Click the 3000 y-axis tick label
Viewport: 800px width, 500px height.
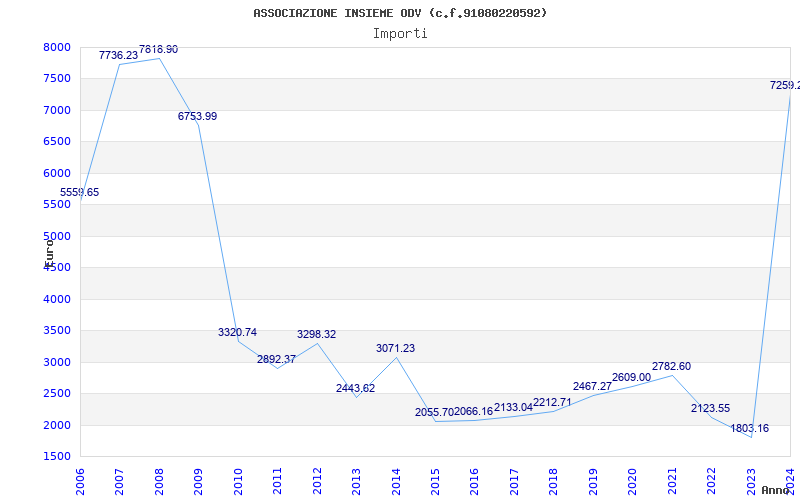[57, 362]
